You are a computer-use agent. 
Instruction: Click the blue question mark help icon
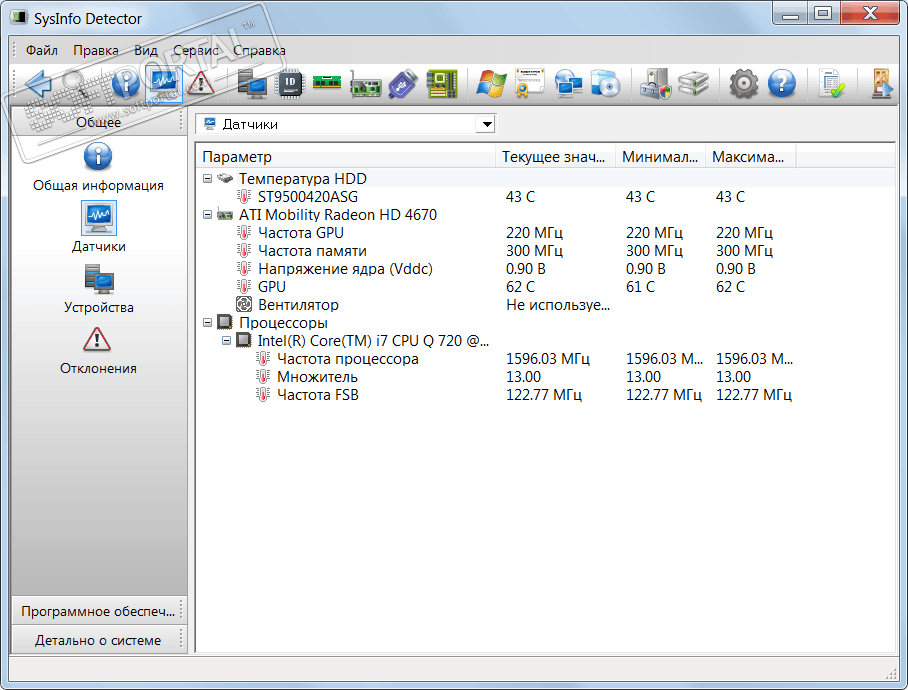click(782, 85)
